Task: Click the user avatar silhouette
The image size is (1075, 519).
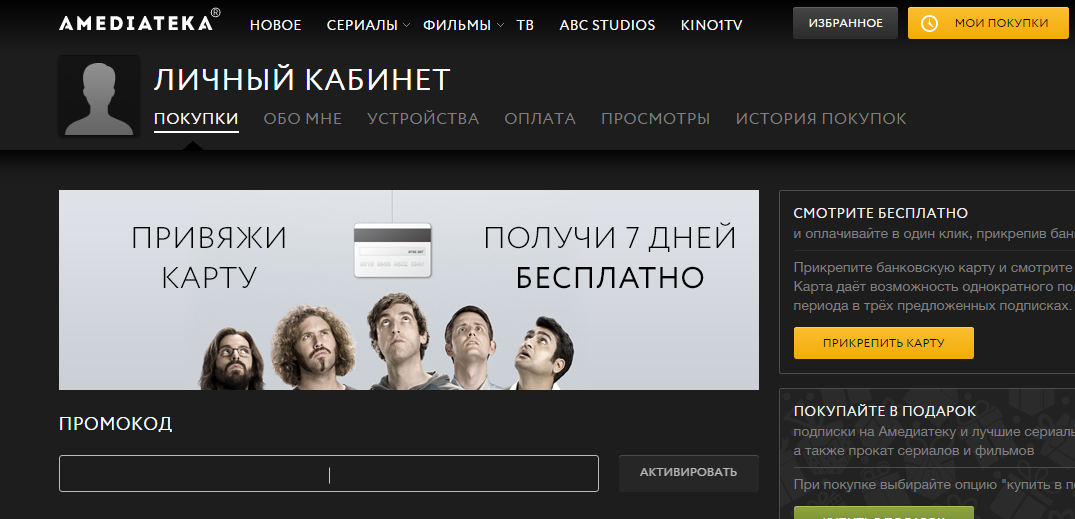Action: click(99, 95)
